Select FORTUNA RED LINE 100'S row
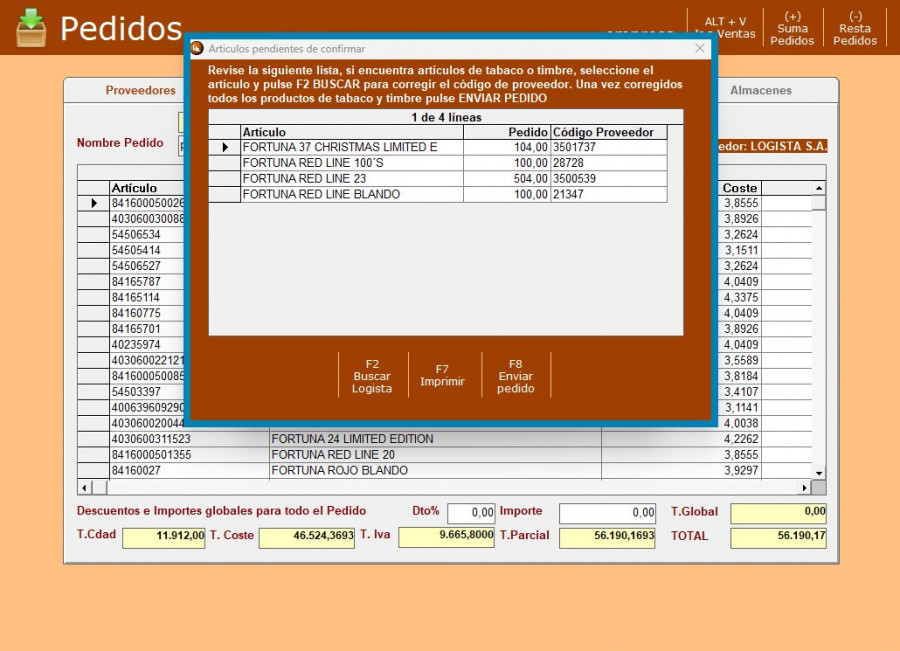This screenshot has width=900, height=651. pos(340,163)
